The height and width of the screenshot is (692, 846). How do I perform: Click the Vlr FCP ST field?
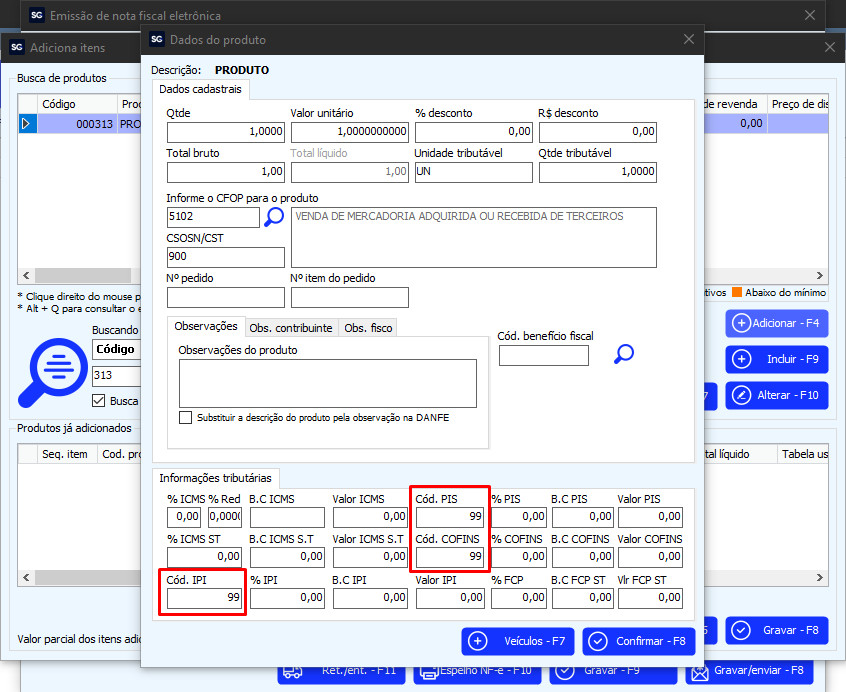click(x=651, y=598)
